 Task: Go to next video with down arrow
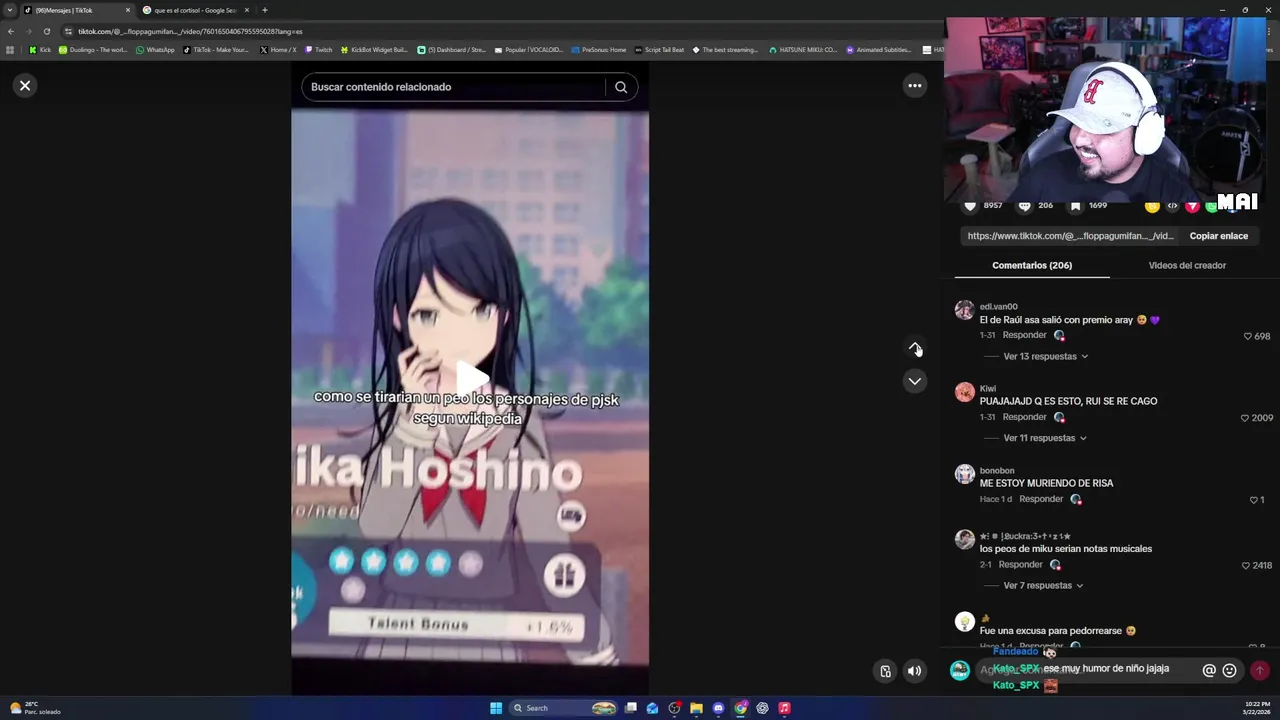914,381
